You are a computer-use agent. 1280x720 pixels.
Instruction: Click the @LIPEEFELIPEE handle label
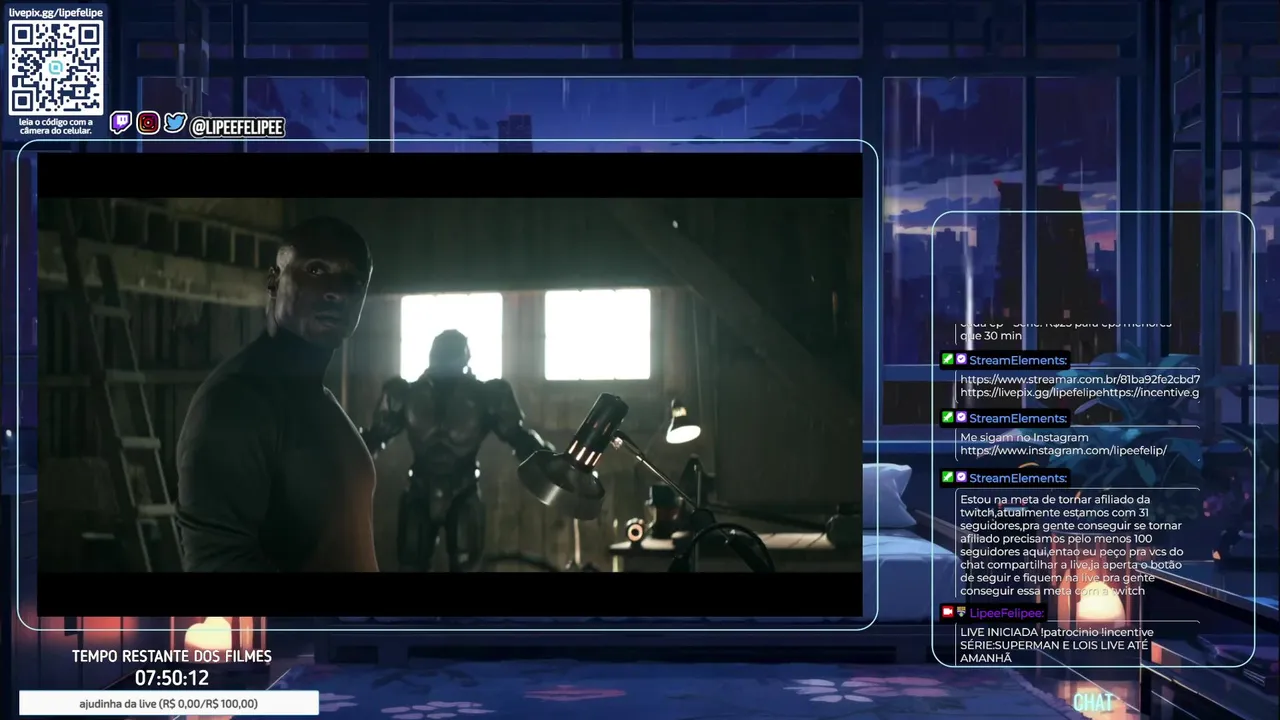coord(237,127)
